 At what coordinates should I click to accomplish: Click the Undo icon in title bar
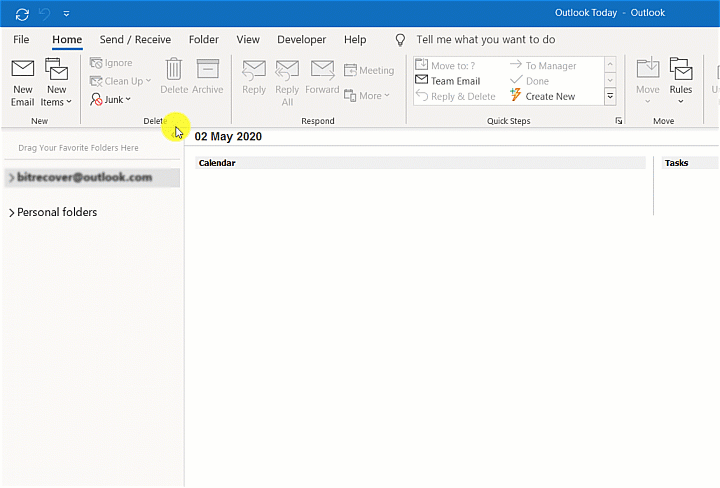[45, 14]
